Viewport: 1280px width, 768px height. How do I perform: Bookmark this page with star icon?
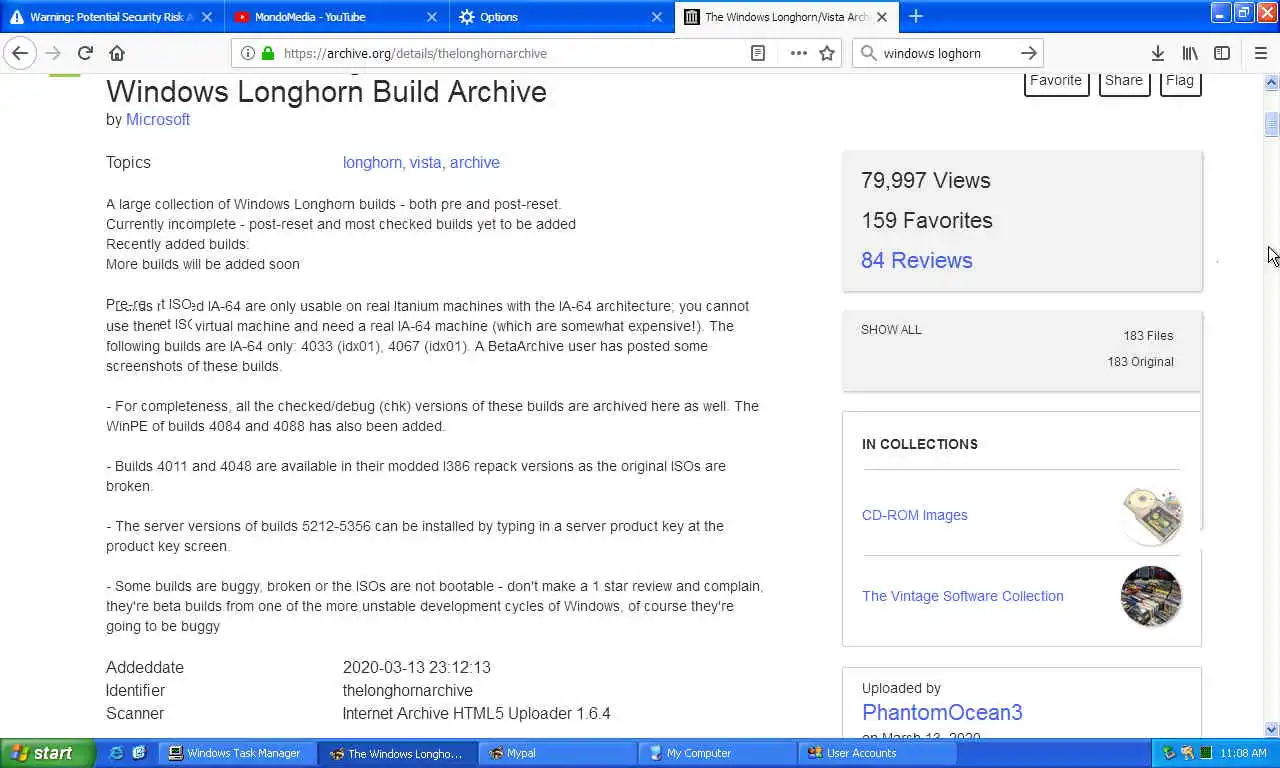point(827,53)
